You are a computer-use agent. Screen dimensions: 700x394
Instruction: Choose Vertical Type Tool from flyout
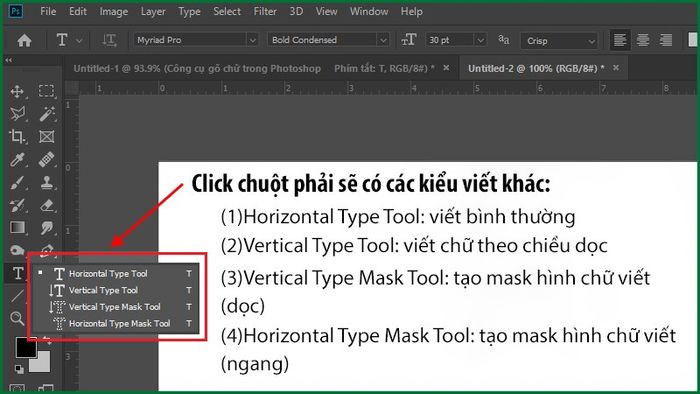coord(117,290)
